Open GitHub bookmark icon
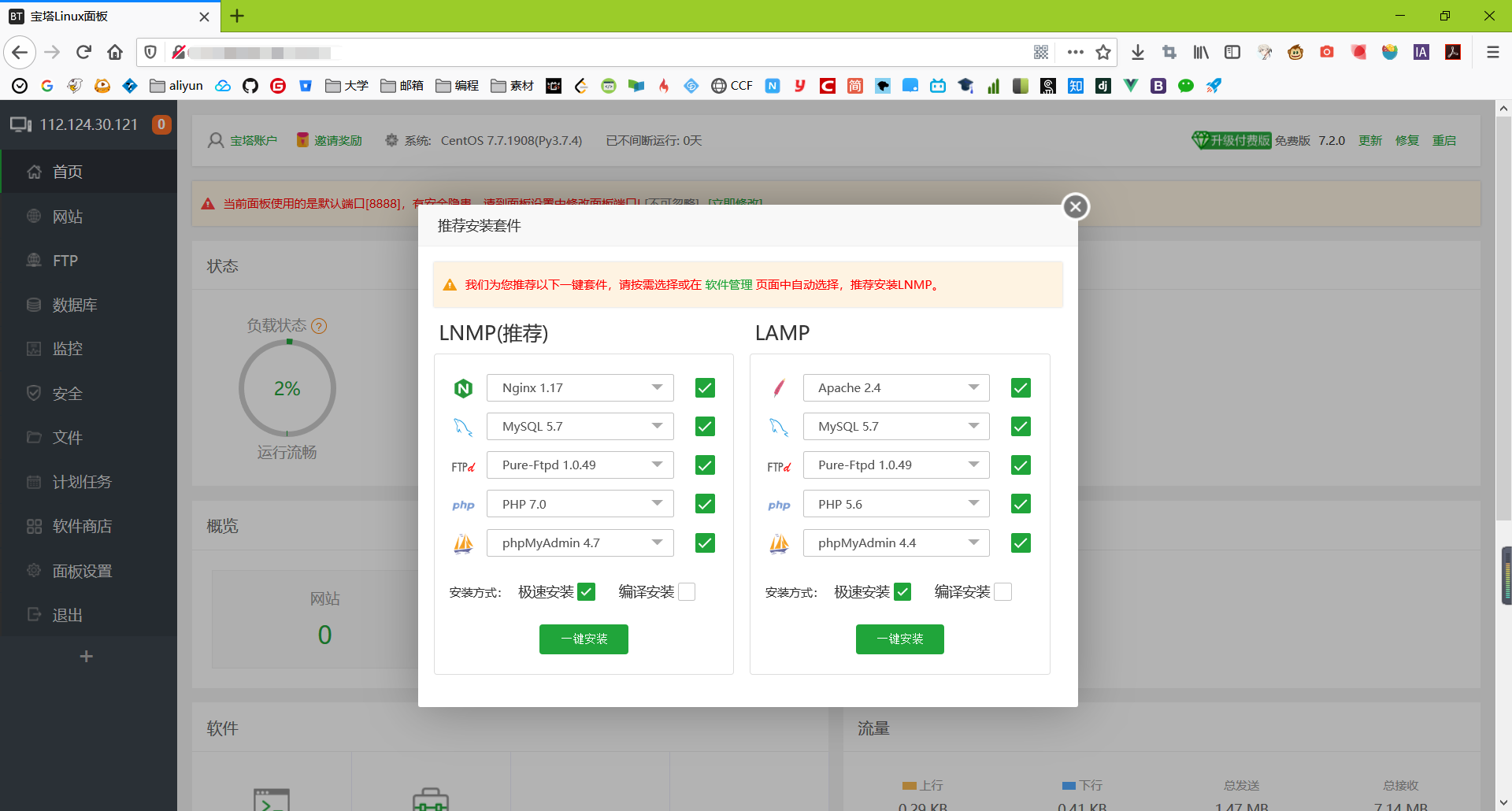 coord(250,86)
